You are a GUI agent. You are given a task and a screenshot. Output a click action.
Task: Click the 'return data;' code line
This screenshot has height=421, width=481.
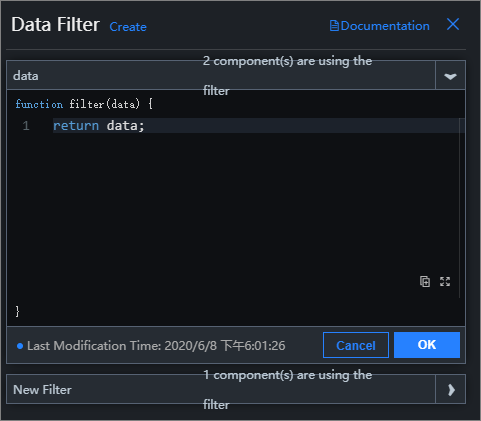[x=99, y=126]
